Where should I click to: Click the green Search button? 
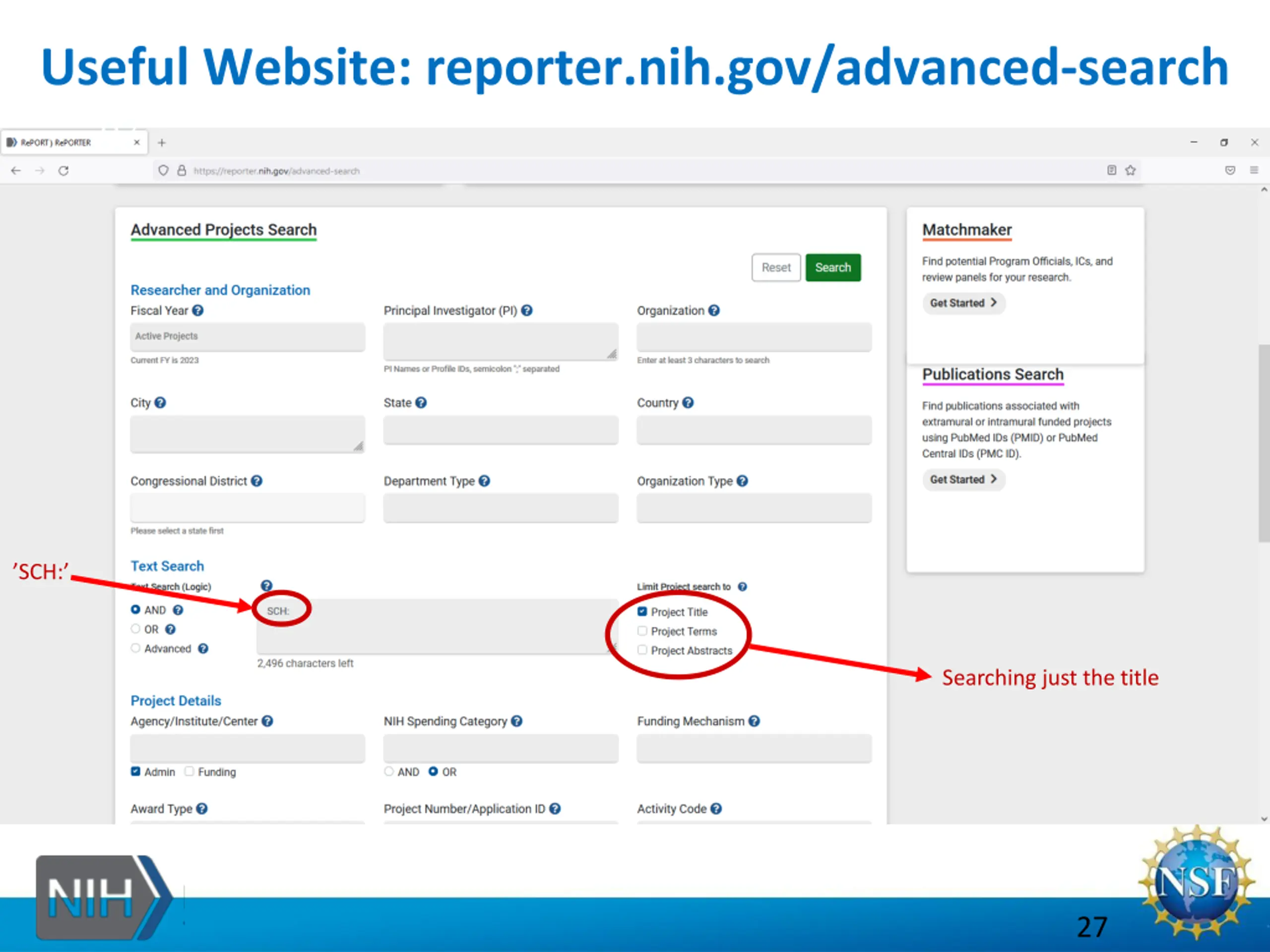tap(832, 267)
